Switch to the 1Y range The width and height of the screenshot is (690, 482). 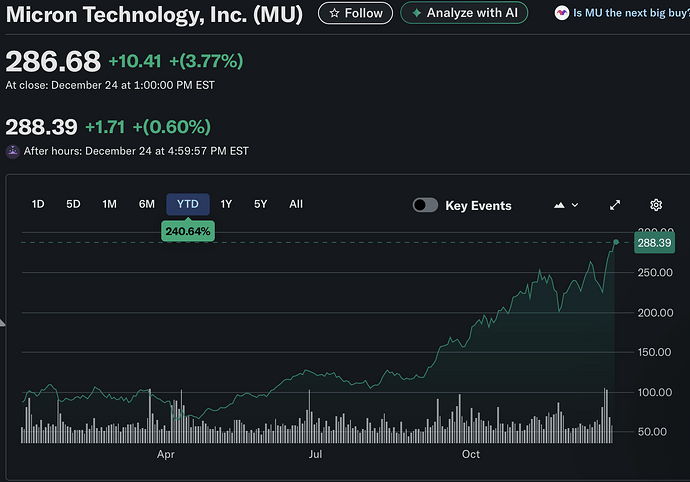click(226, 204)
